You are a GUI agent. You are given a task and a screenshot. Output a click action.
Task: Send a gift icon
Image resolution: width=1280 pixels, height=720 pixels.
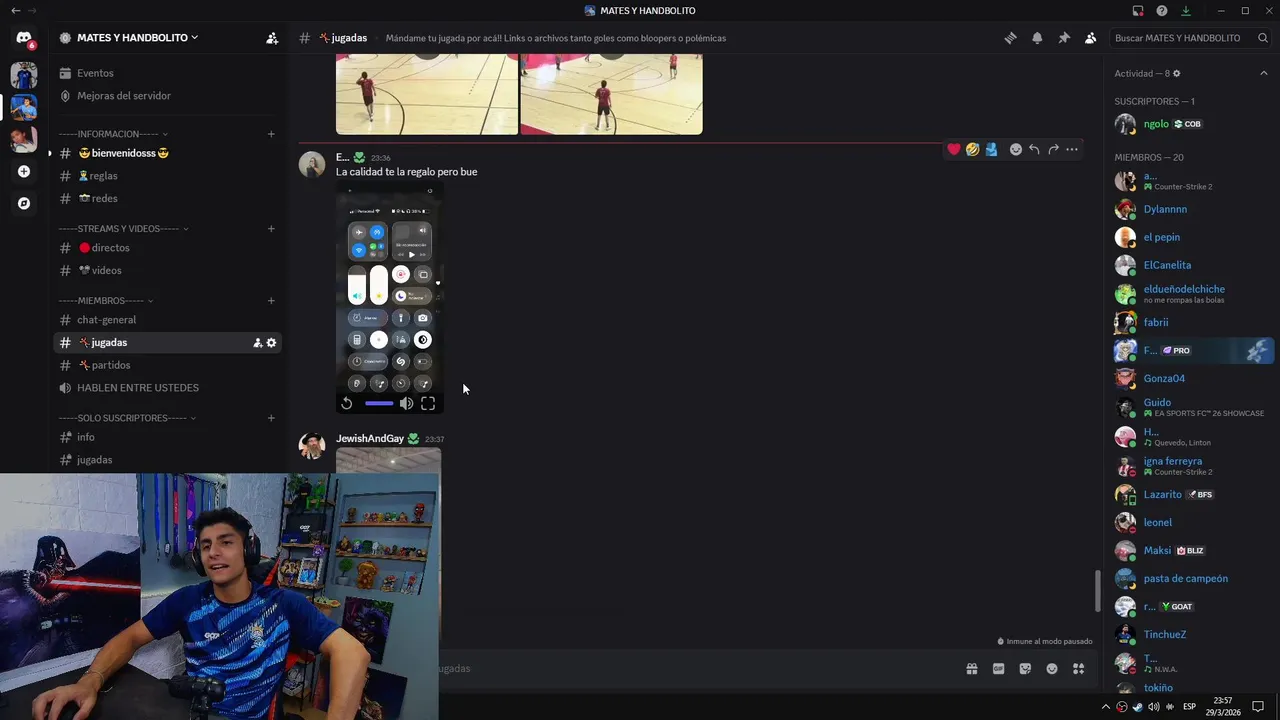[971, 669]
